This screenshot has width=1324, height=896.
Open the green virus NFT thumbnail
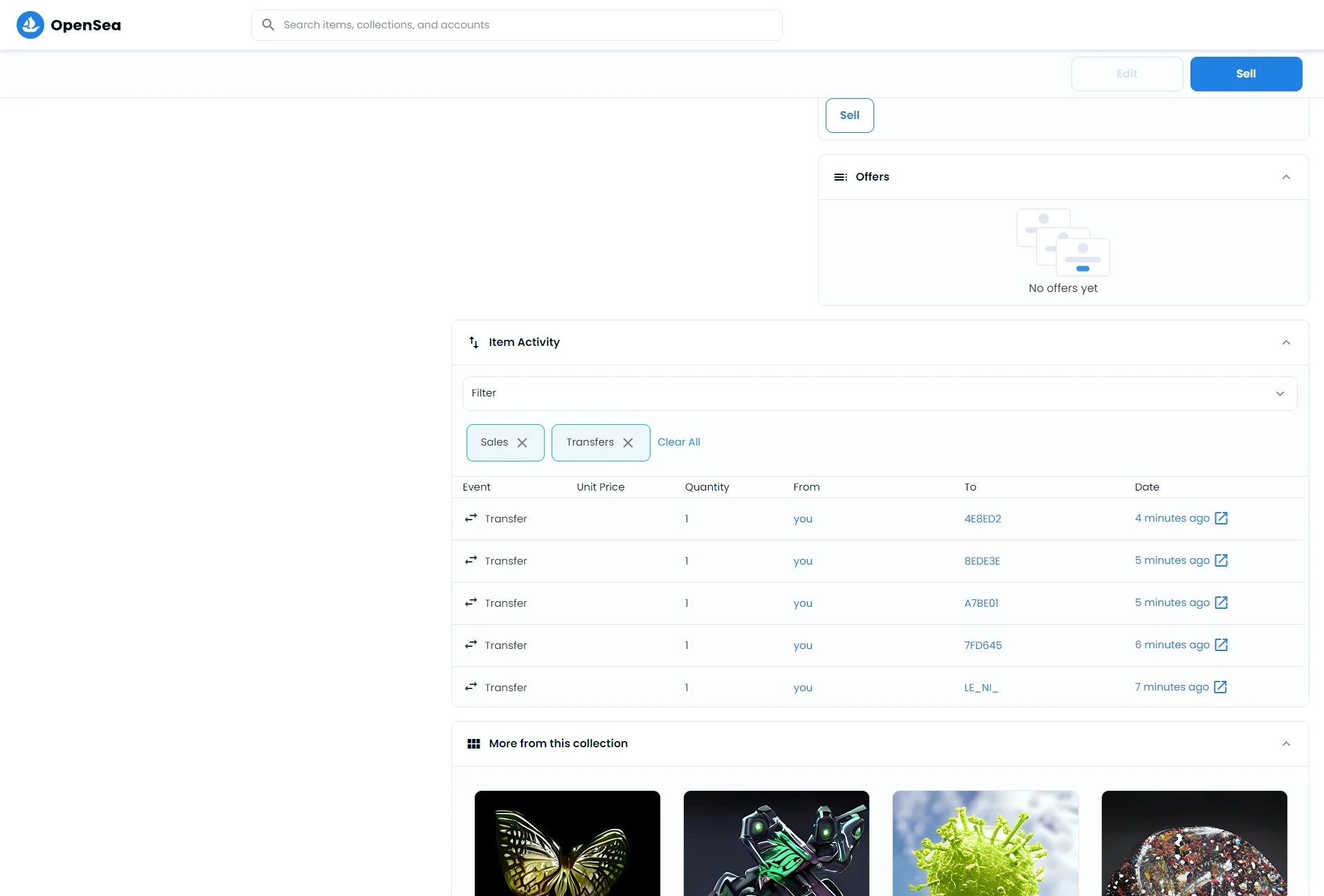[x=985, y=843]
